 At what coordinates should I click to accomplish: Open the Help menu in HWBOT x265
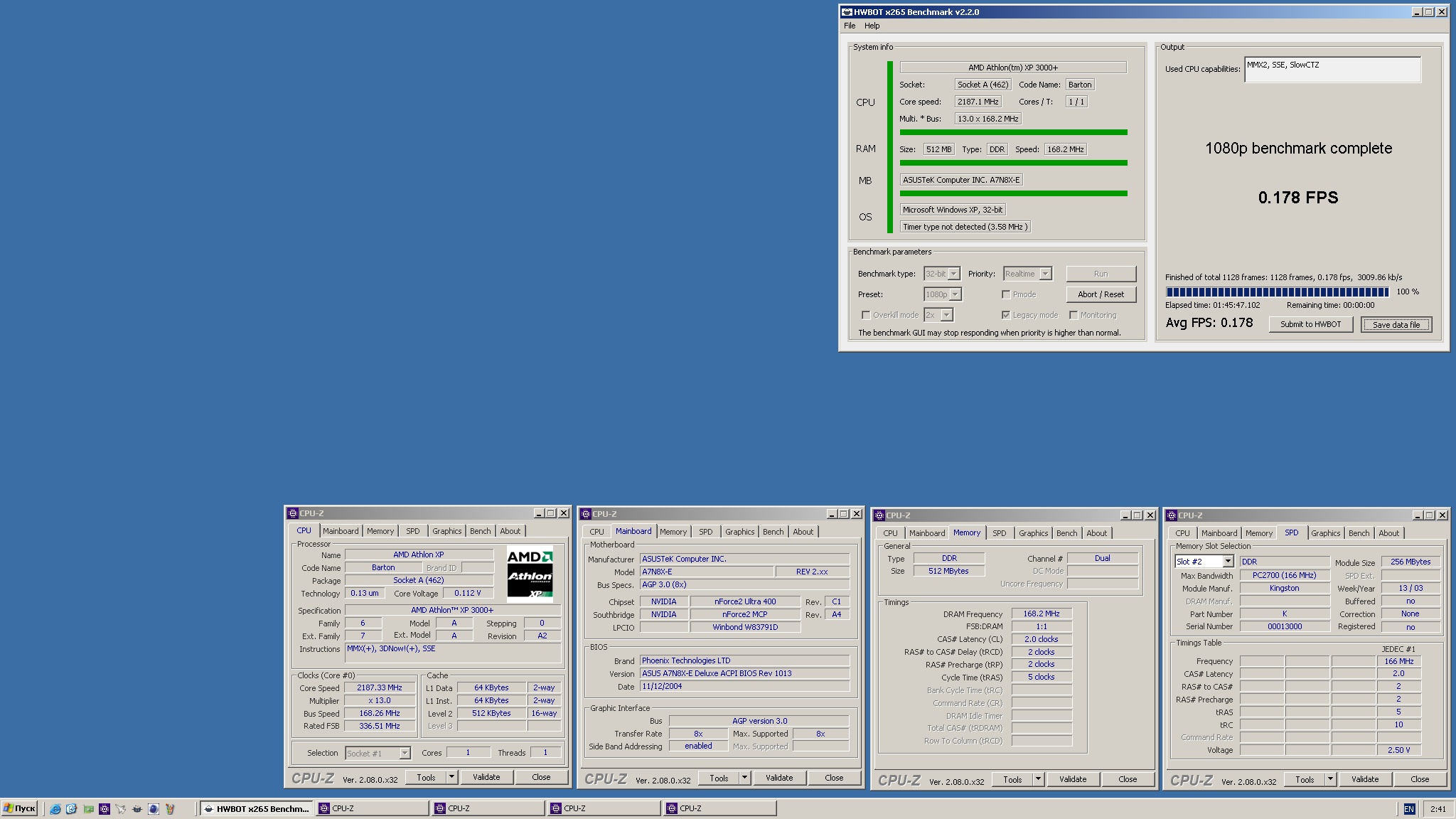point(872,26)
